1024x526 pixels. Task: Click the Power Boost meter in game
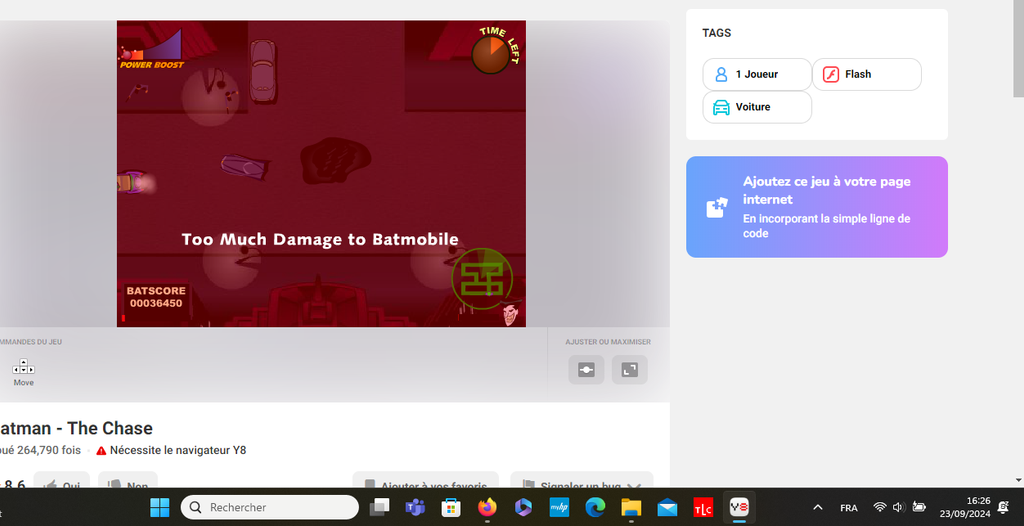[152, 49]
